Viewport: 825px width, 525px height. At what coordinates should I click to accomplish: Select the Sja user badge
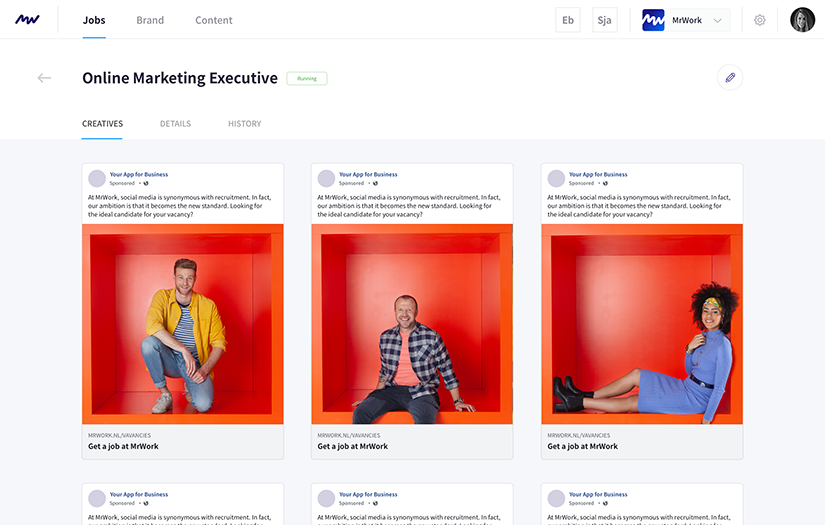click(x=605, y=20)
